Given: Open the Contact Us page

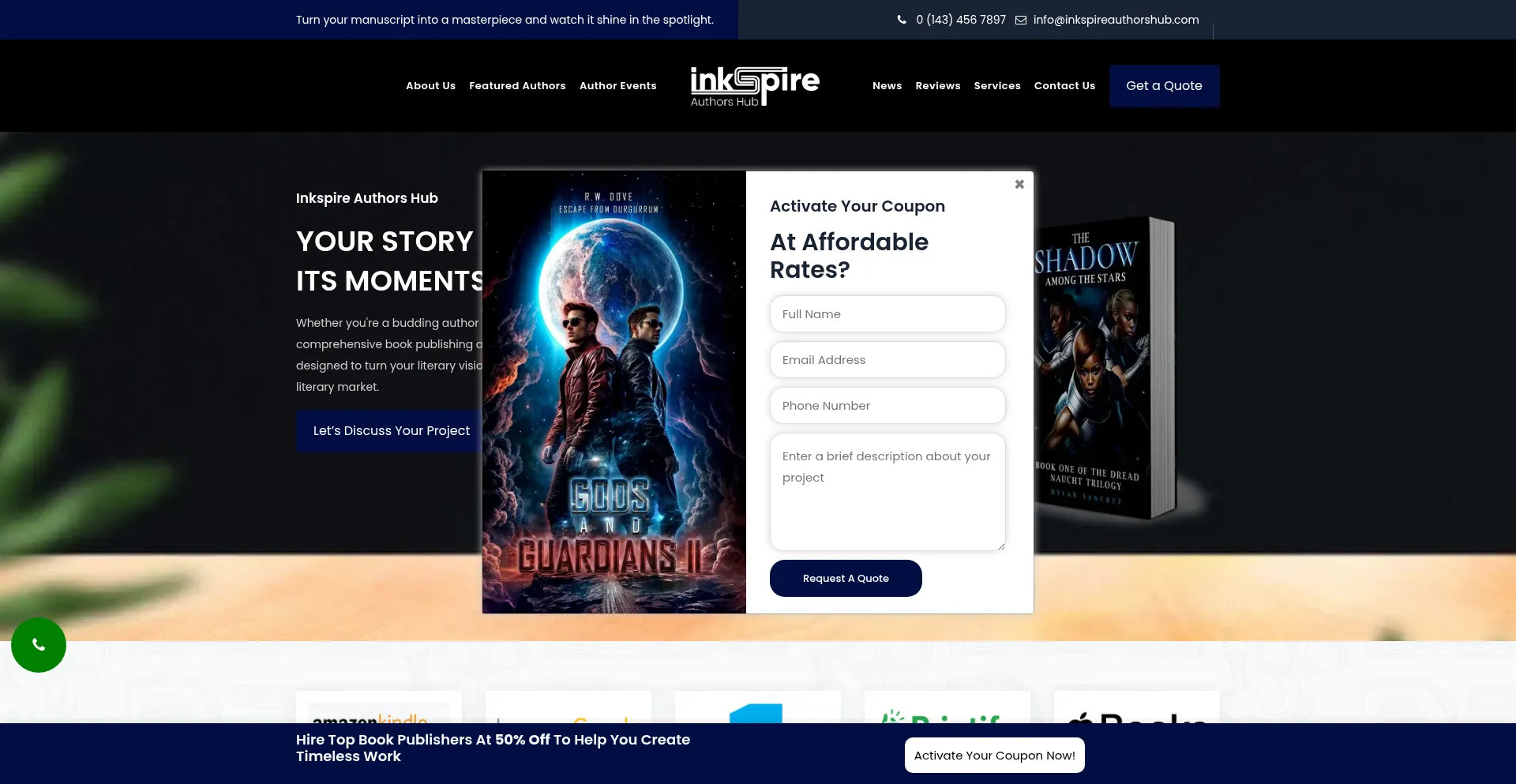Looking at the screenshot, I should [x=1064, y=86].
